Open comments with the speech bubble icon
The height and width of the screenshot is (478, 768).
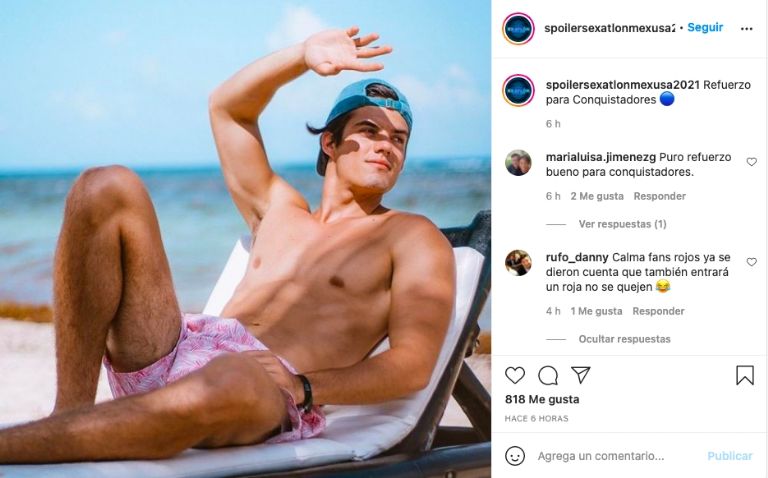point(548,376)
